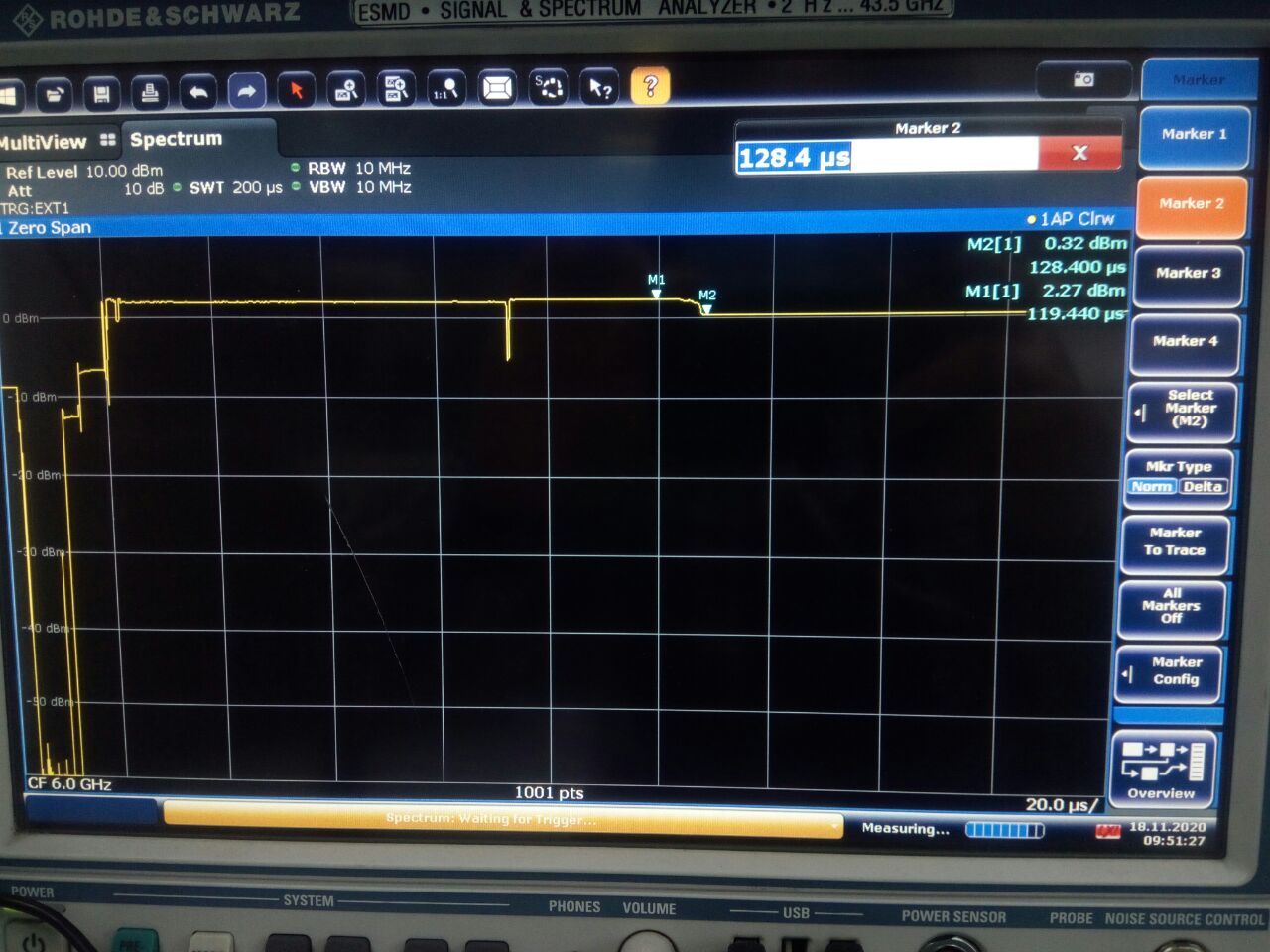Viewport: 1270px width, 952px height.
Task: Click the RBW 10 MHz setting
Action: (x=358, y=168)
